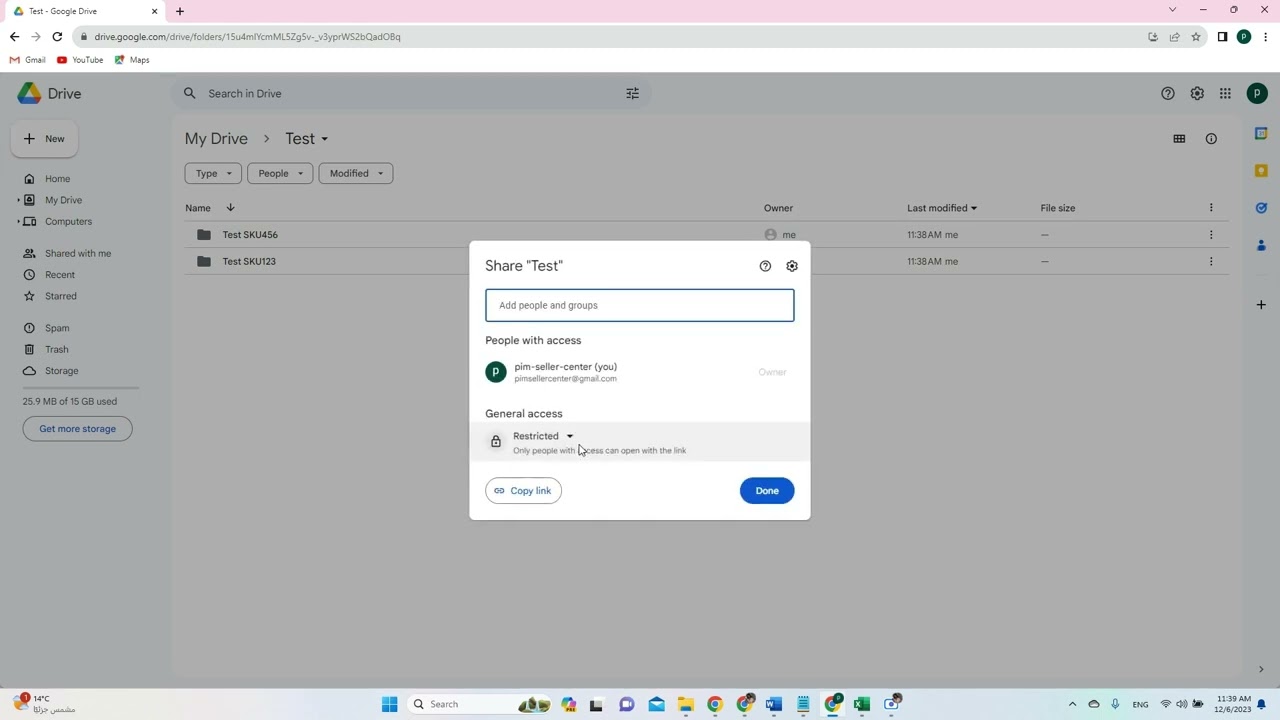Open Google apps grid
Viewport: 1280px width, 720px height.
(1225, 94)
